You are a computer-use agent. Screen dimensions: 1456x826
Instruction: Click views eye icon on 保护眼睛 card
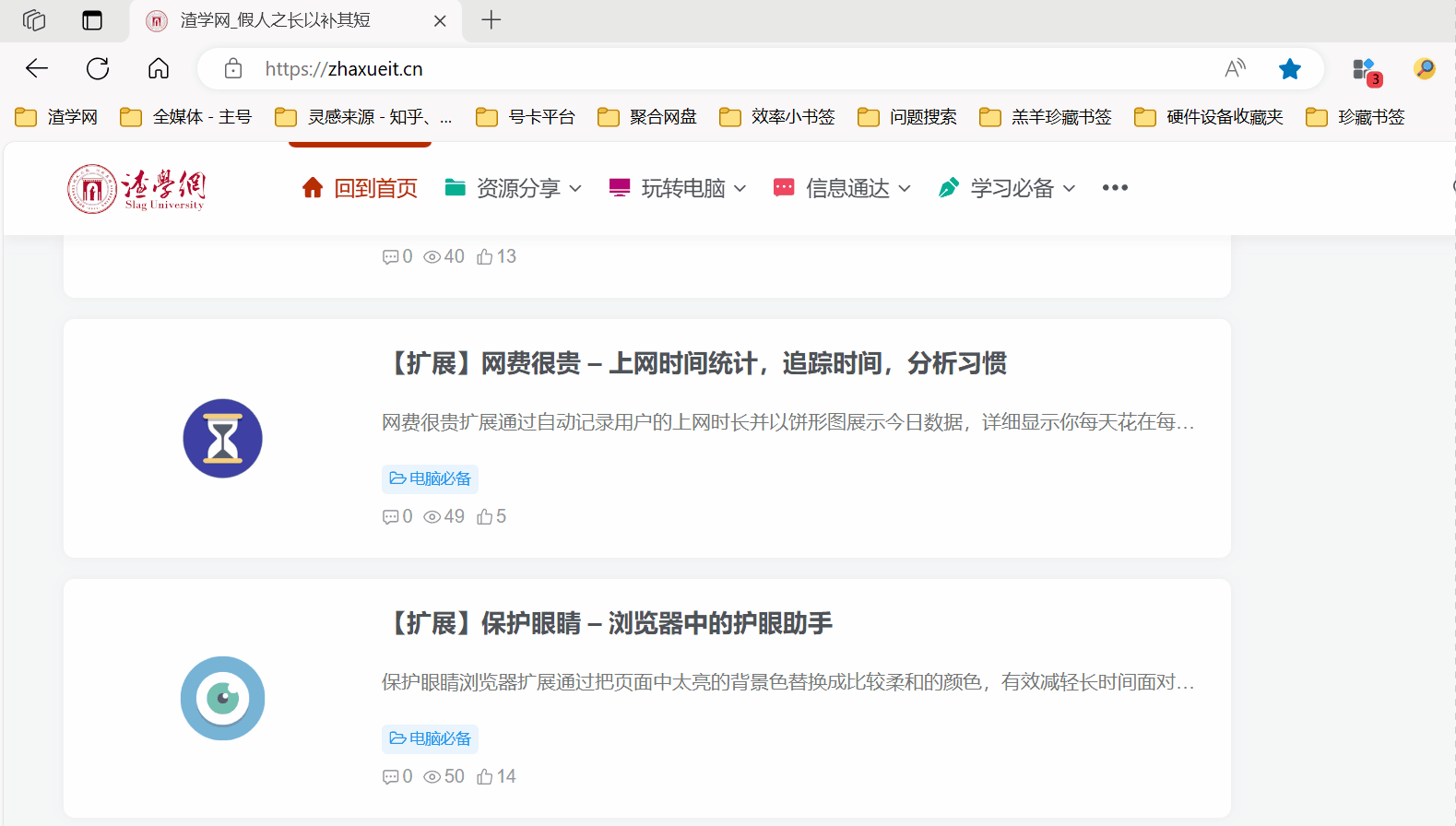[432, 777]
